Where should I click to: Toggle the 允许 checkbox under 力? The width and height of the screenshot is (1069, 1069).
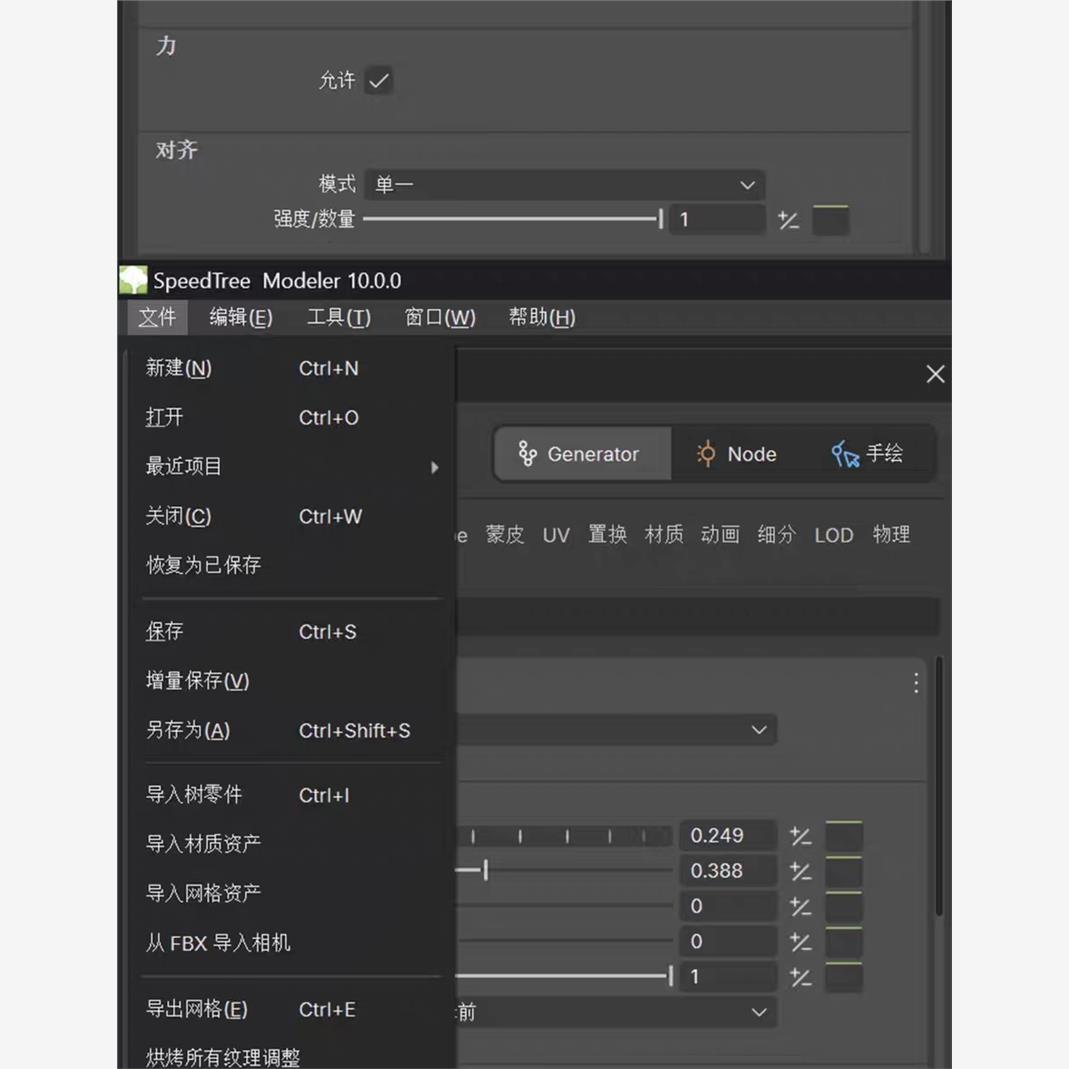[379, 80]
